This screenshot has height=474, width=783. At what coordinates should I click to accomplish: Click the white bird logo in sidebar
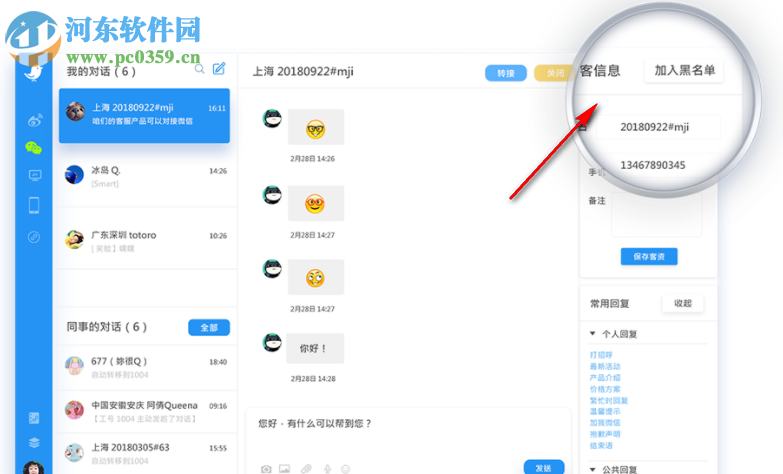(34, 73)
